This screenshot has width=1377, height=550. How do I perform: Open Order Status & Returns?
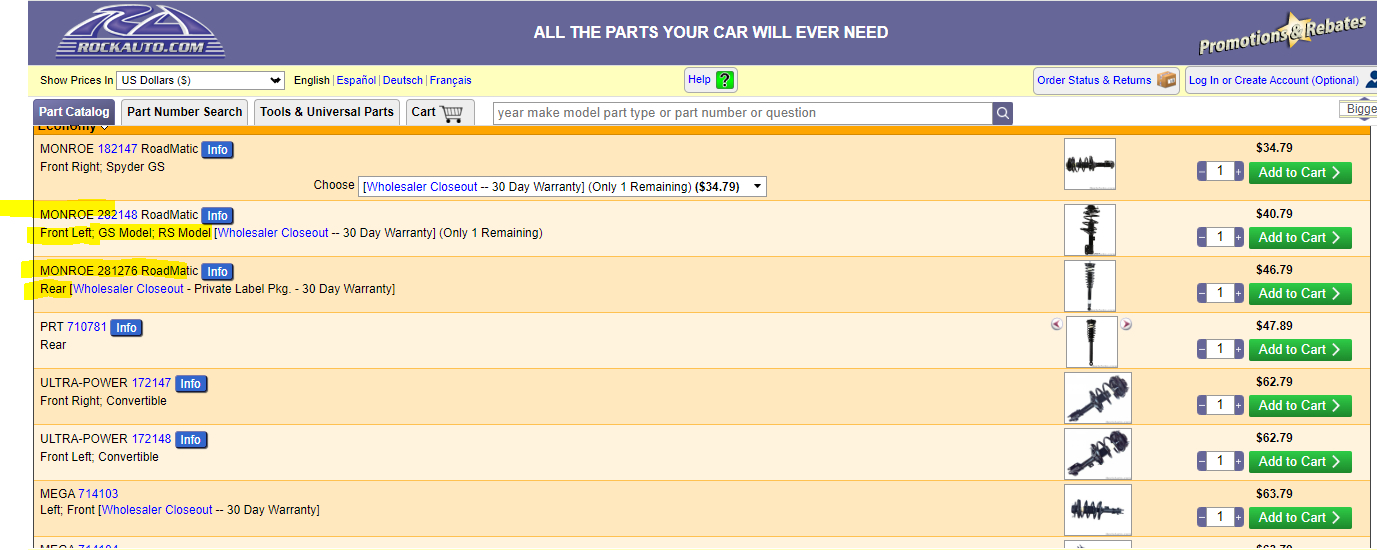tap(1107, 80)
